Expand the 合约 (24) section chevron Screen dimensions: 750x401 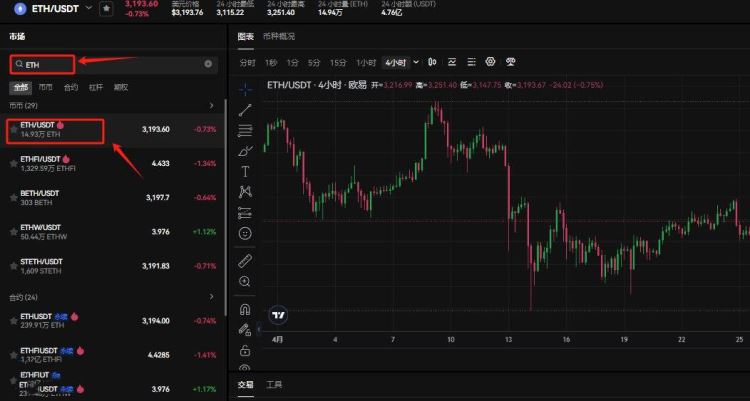[211, 297]
